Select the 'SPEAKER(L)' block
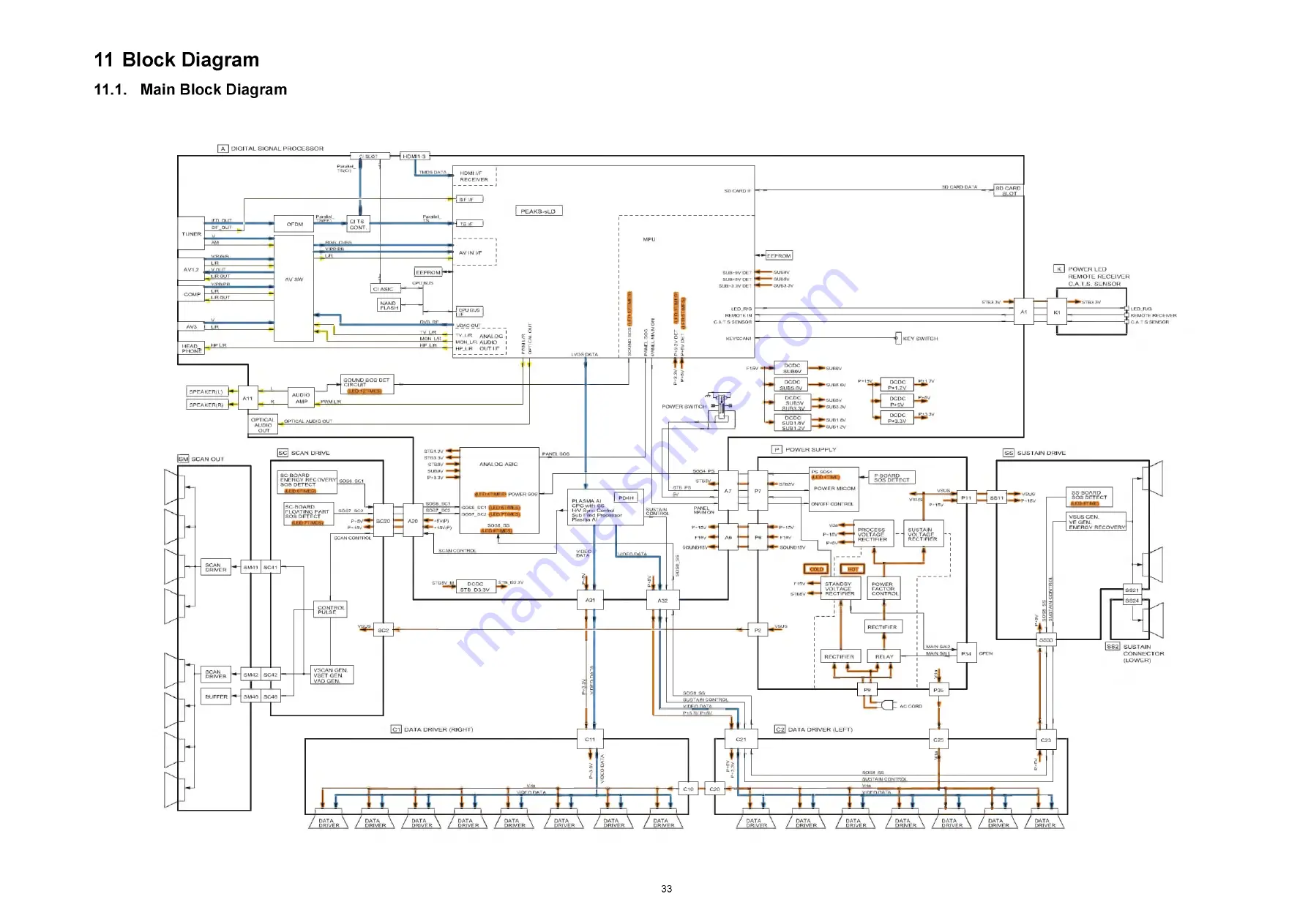 (x=206, y=391)
